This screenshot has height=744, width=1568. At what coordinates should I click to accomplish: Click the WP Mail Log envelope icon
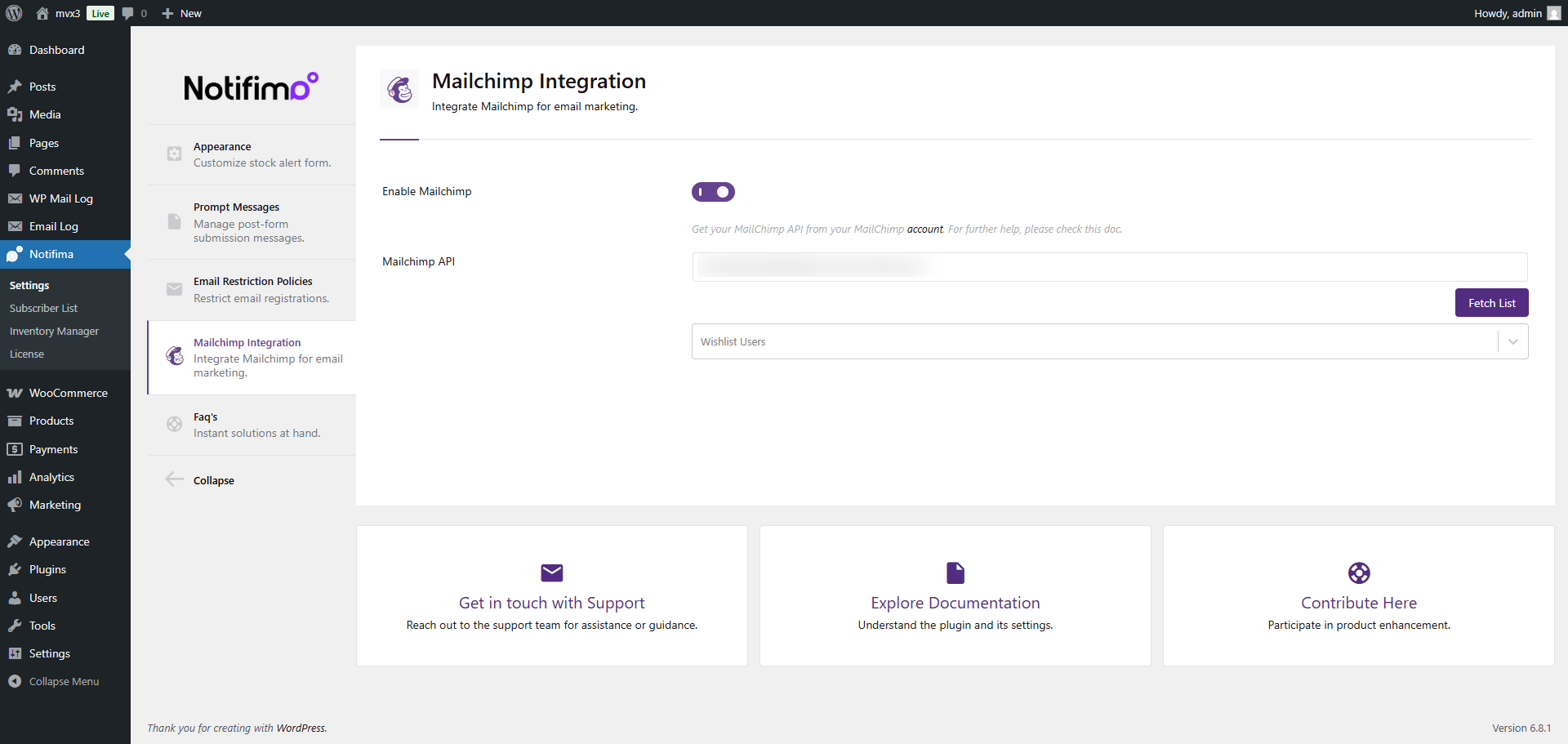tap(15, 198)
